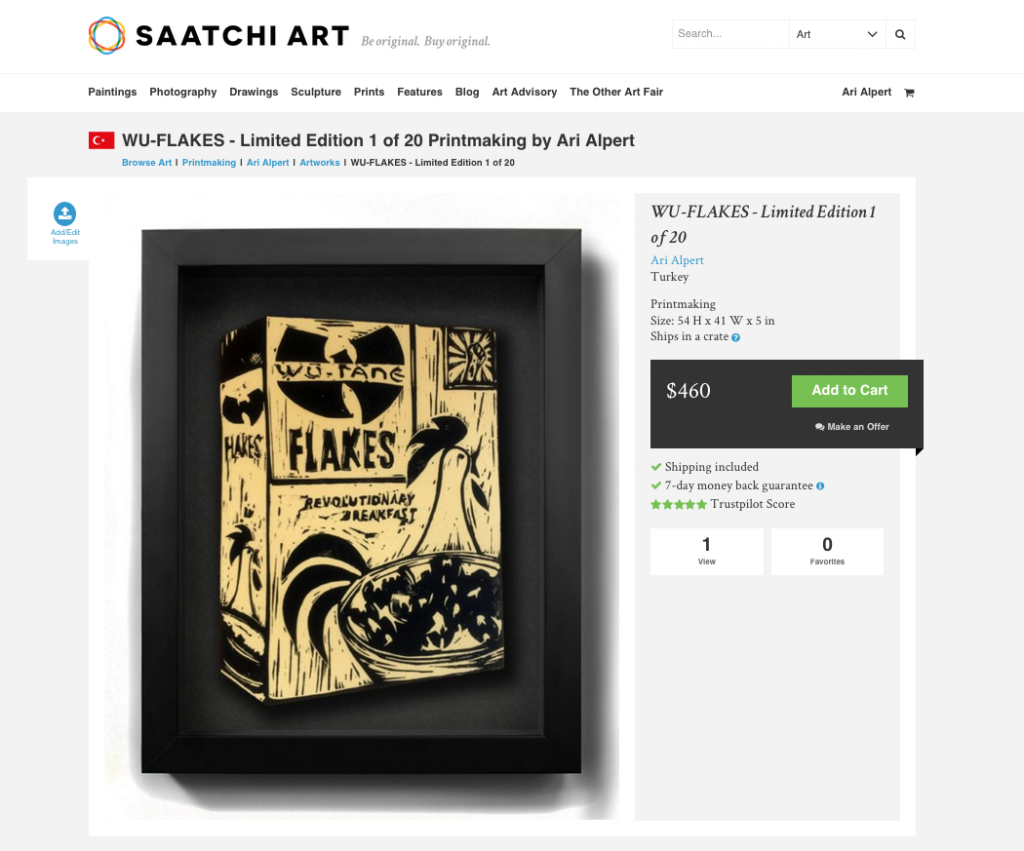This screenshot has width=1024, height=851.
Task: Click the crate shipping help icon
Action: (x=735, y=338)
